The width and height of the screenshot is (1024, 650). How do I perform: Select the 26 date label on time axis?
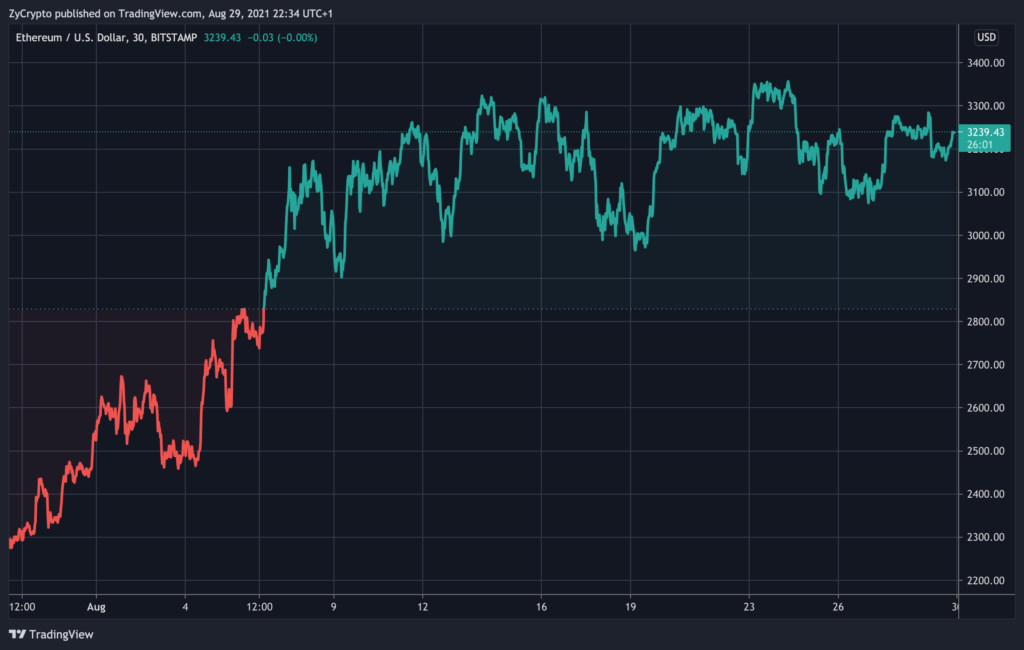[x=838, y=606]
